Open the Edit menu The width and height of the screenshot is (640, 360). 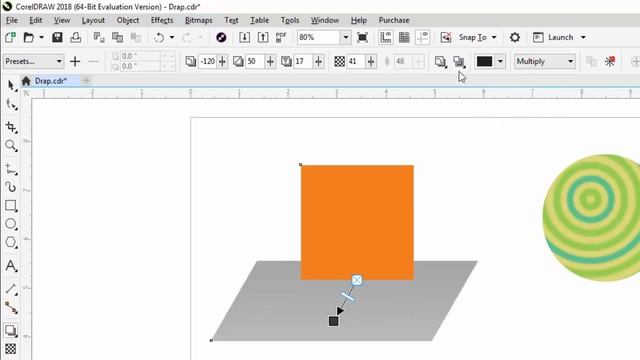pos(36,20)
